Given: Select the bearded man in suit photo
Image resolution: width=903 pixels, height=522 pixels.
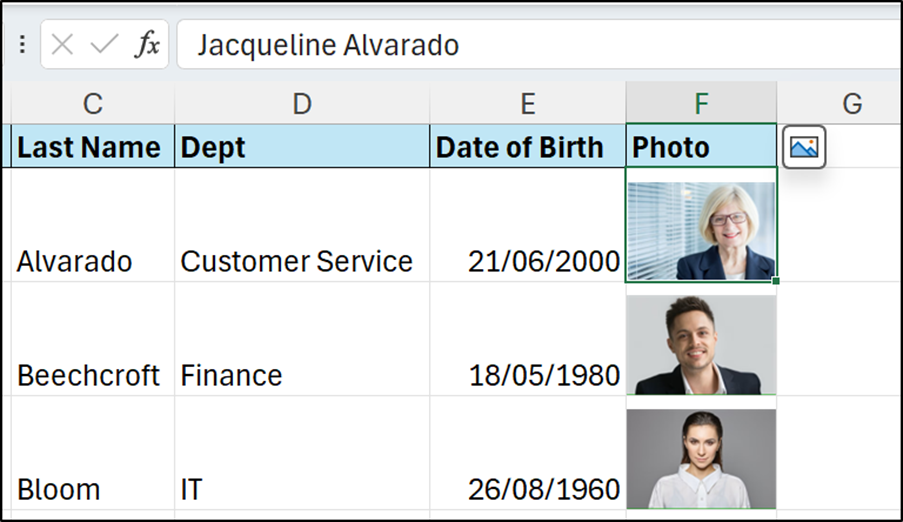Looking at the screenshot, I should click(701, 345).
